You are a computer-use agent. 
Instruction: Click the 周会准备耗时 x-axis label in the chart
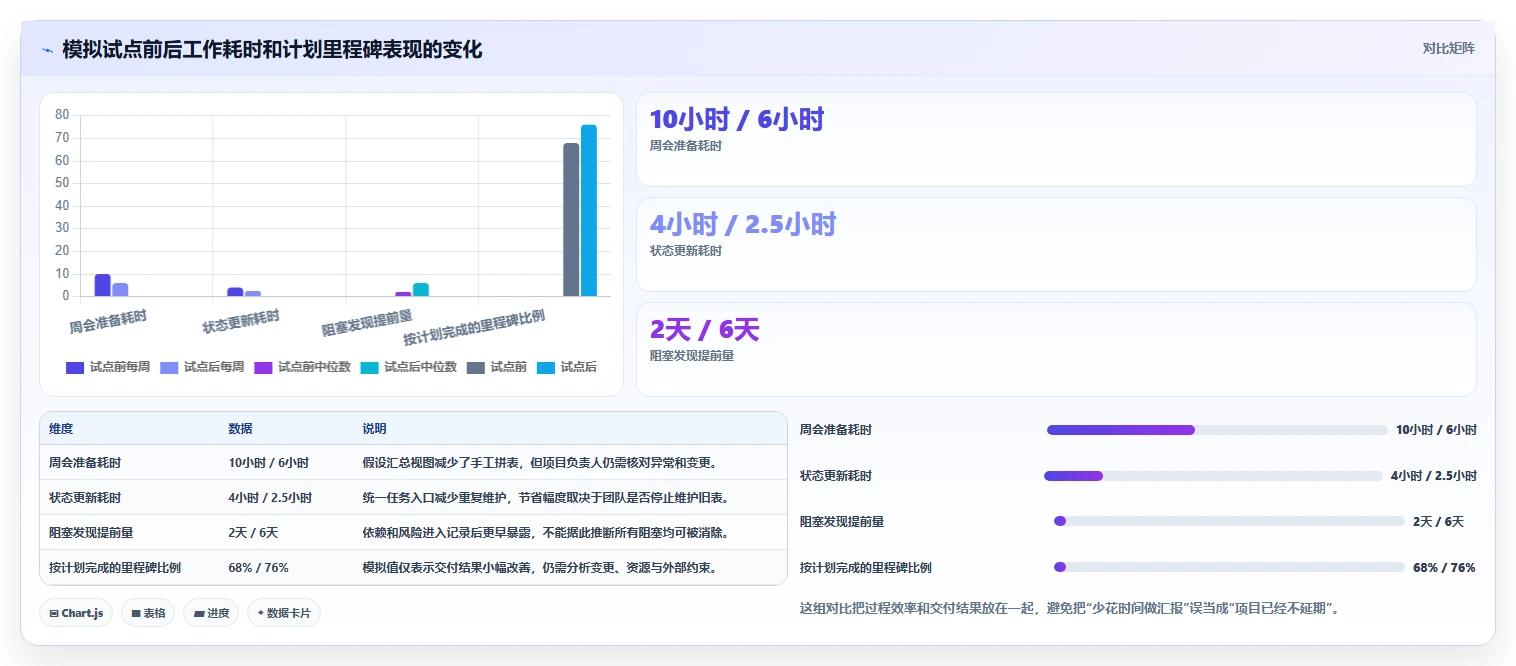108,322
